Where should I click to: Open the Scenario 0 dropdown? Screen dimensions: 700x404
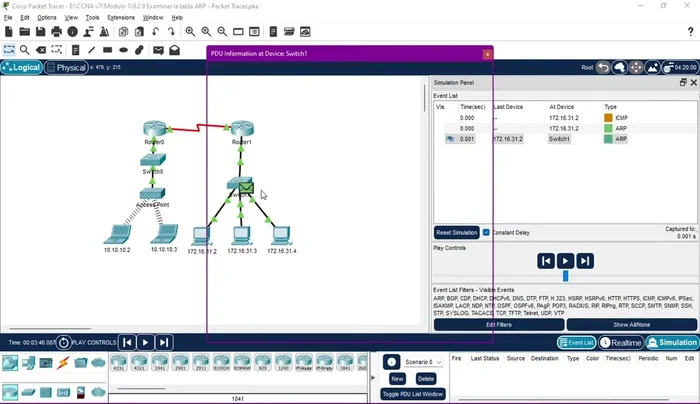click(418, 362)
